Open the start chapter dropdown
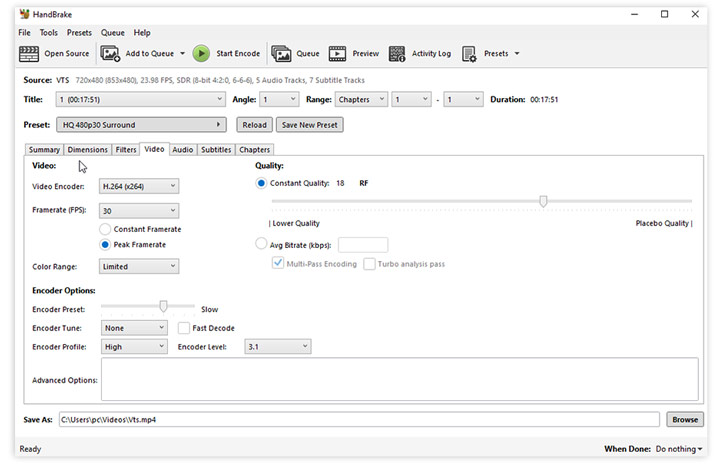 pyautogui.click(x=411, y=99)
